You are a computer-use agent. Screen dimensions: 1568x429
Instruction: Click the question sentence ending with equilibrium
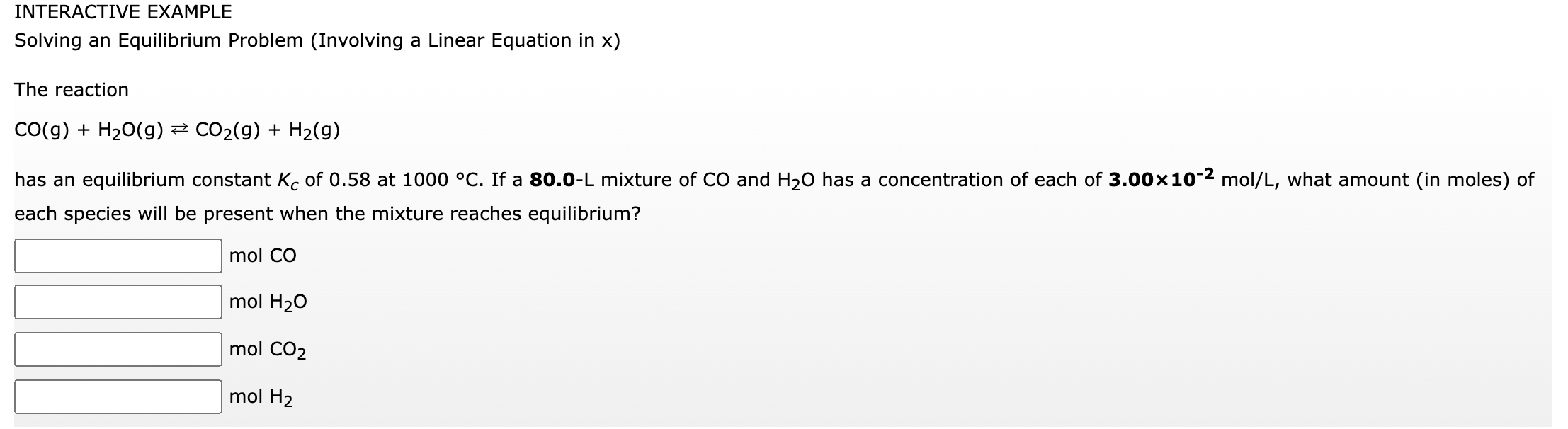point(328,213)
